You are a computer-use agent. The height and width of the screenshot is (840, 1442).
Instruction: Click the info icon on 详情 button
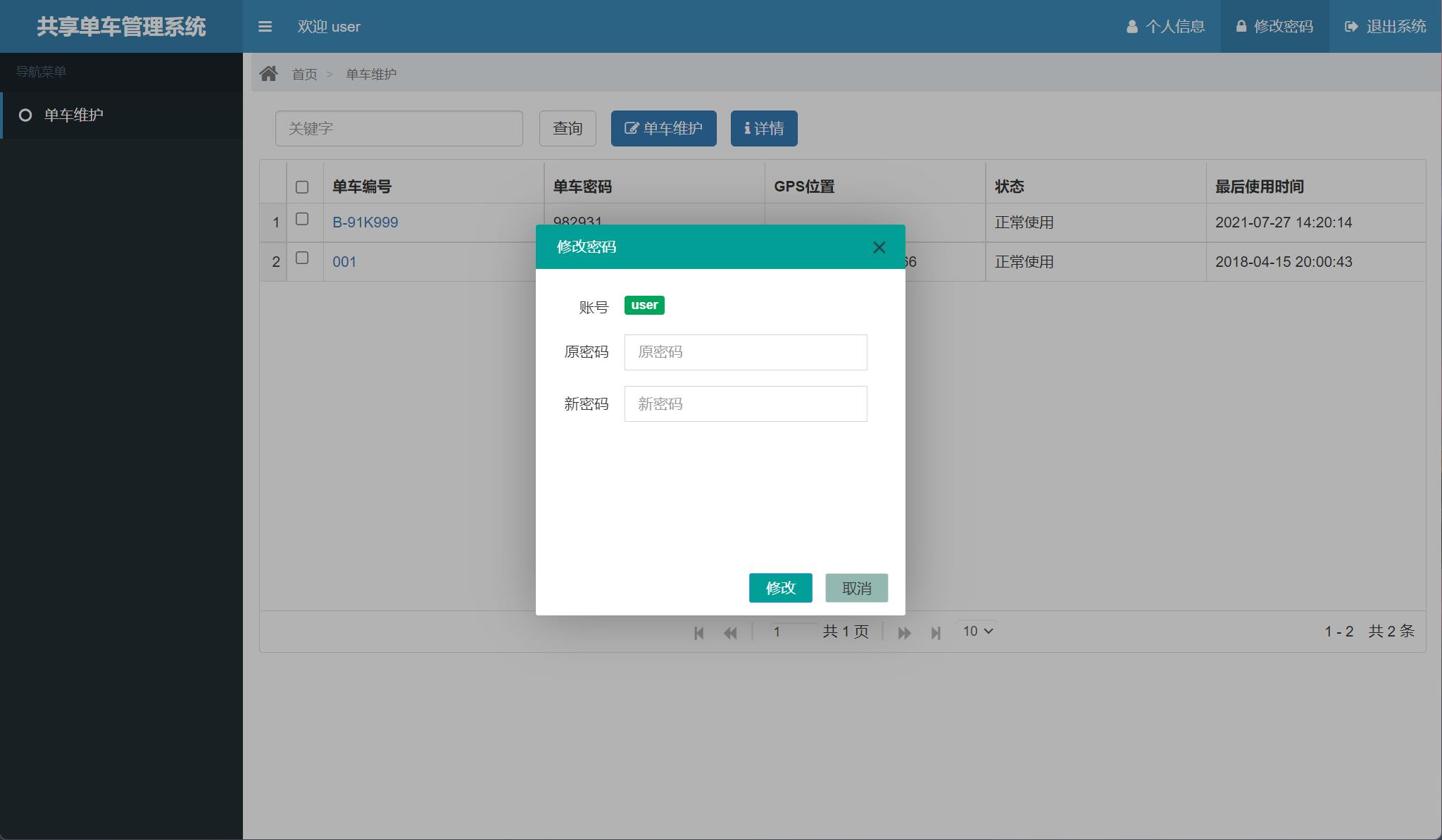[746, 128]
